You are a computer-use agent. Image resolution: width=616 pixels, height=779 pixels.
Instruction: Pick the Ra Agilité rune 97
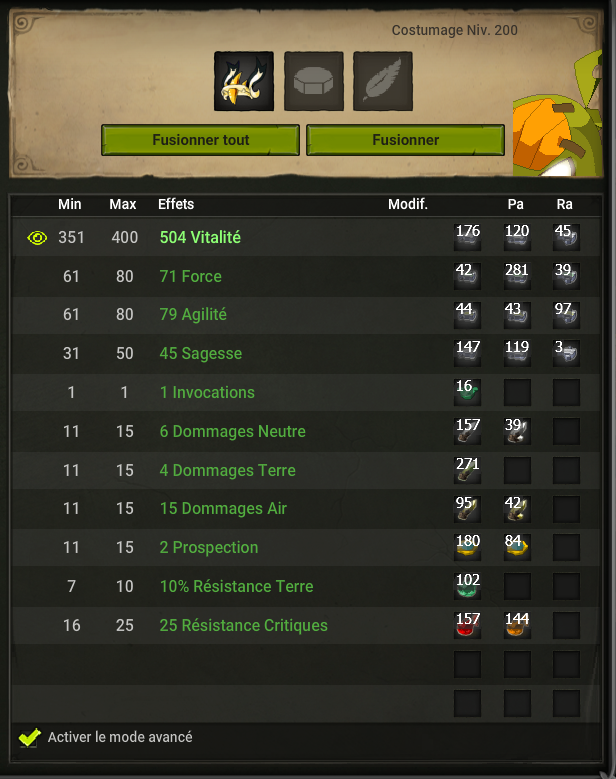[566, 315]
